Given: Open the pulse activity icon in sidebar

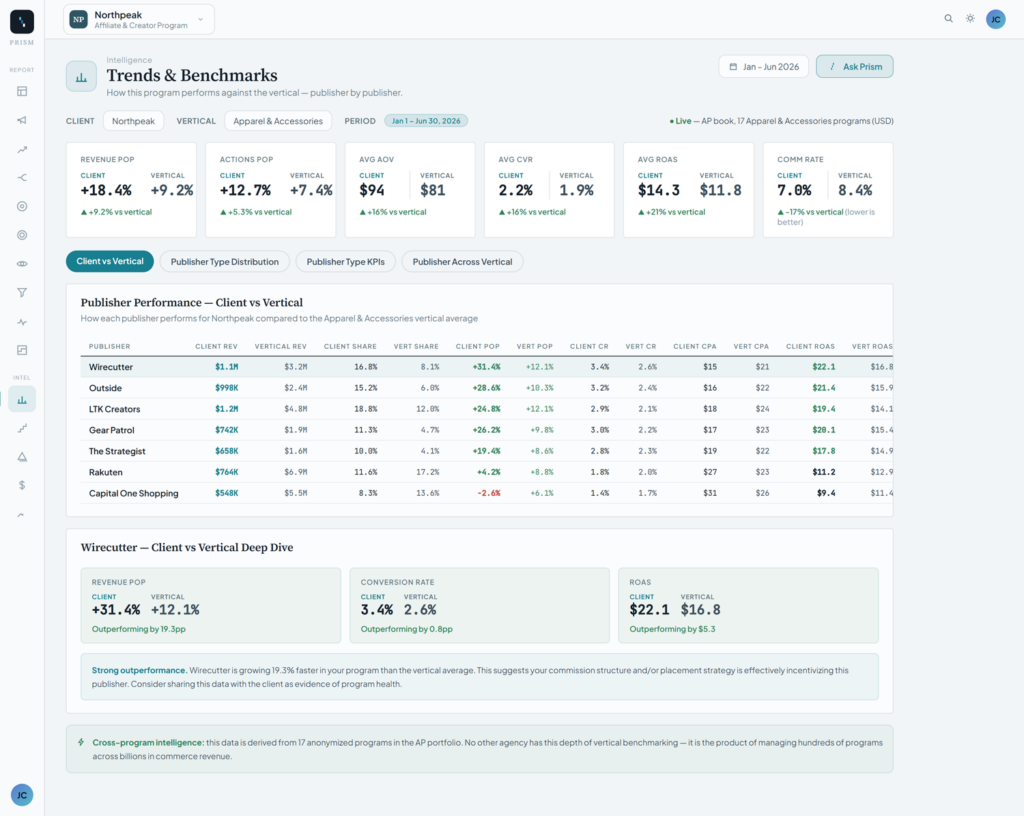Looking at the screenshot, I should [x=22, y=322].
